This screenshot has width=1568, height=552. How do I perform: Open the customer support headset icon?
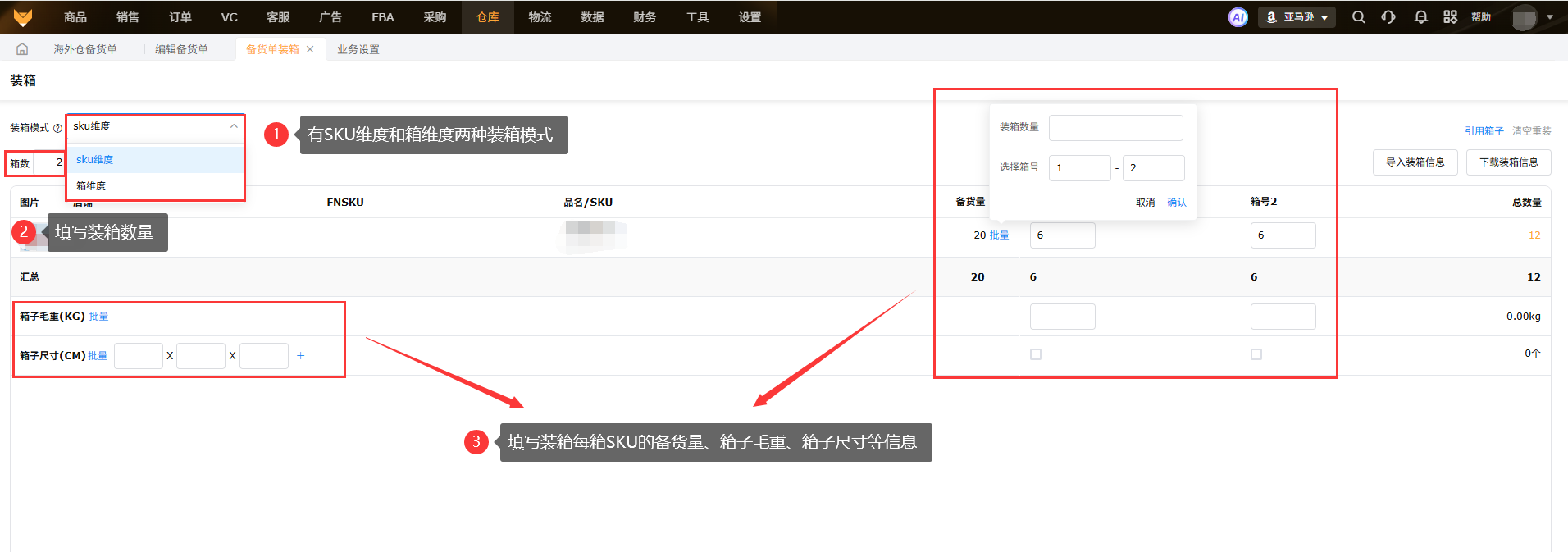point(1388,17)
